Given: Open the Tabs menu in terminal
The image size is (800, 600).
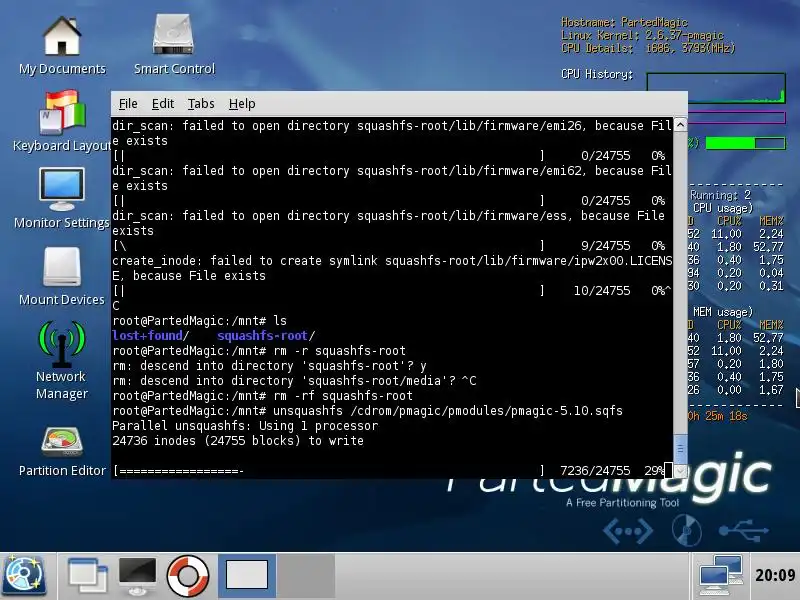Looking at the screenshot, I should [201, 104].
